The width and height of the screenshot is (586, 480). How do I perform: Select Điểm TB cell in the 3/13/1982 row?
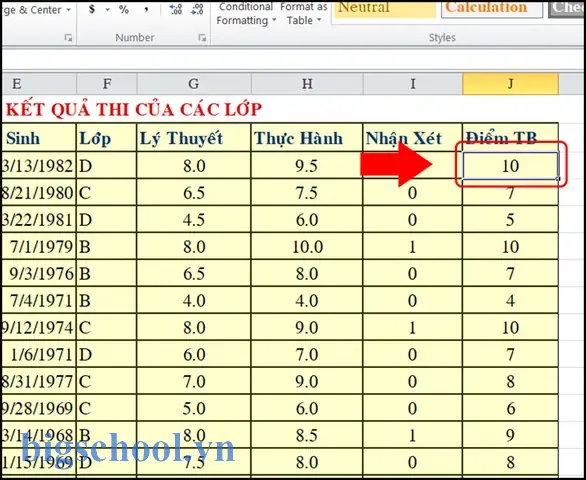511,165
